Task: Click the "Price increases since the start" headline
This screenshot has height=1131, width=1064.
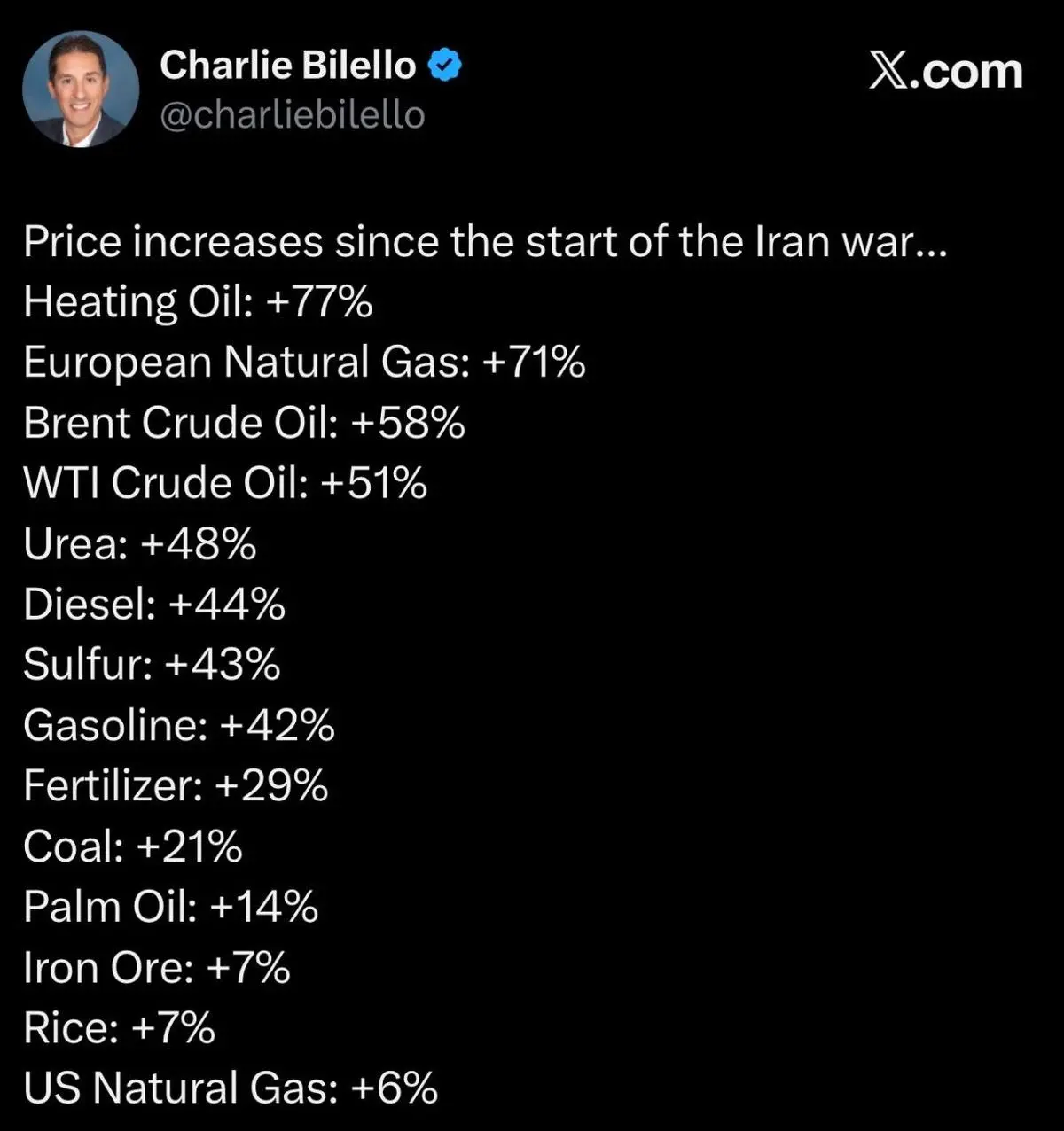Action: (486, 242)
